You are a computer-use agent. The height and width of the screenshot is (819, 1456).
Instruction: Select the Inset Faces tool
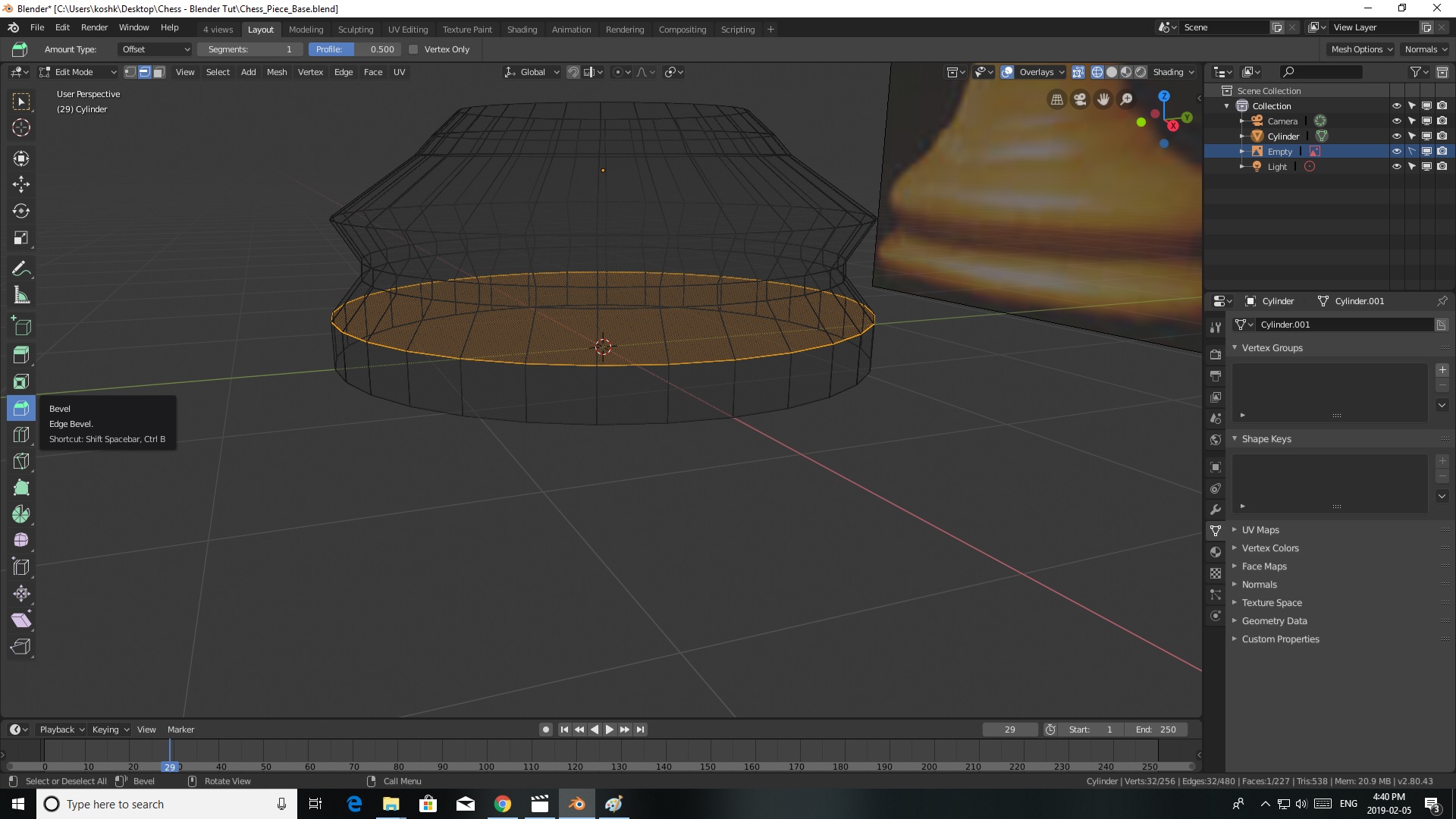[x=21, y=381]
